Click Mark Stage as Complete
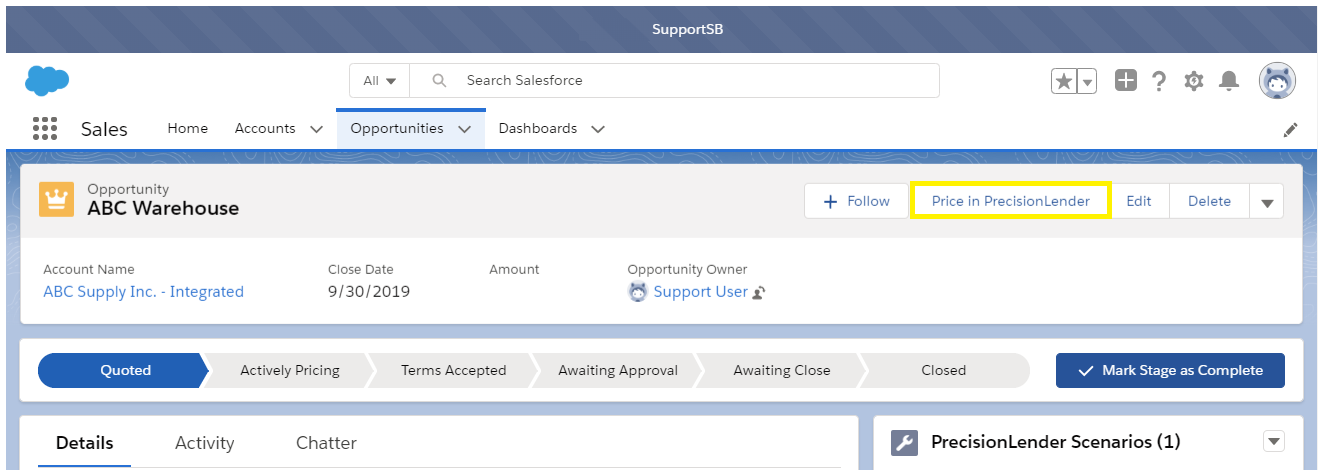This screenshot has width=1322, height=475. 1170,370
